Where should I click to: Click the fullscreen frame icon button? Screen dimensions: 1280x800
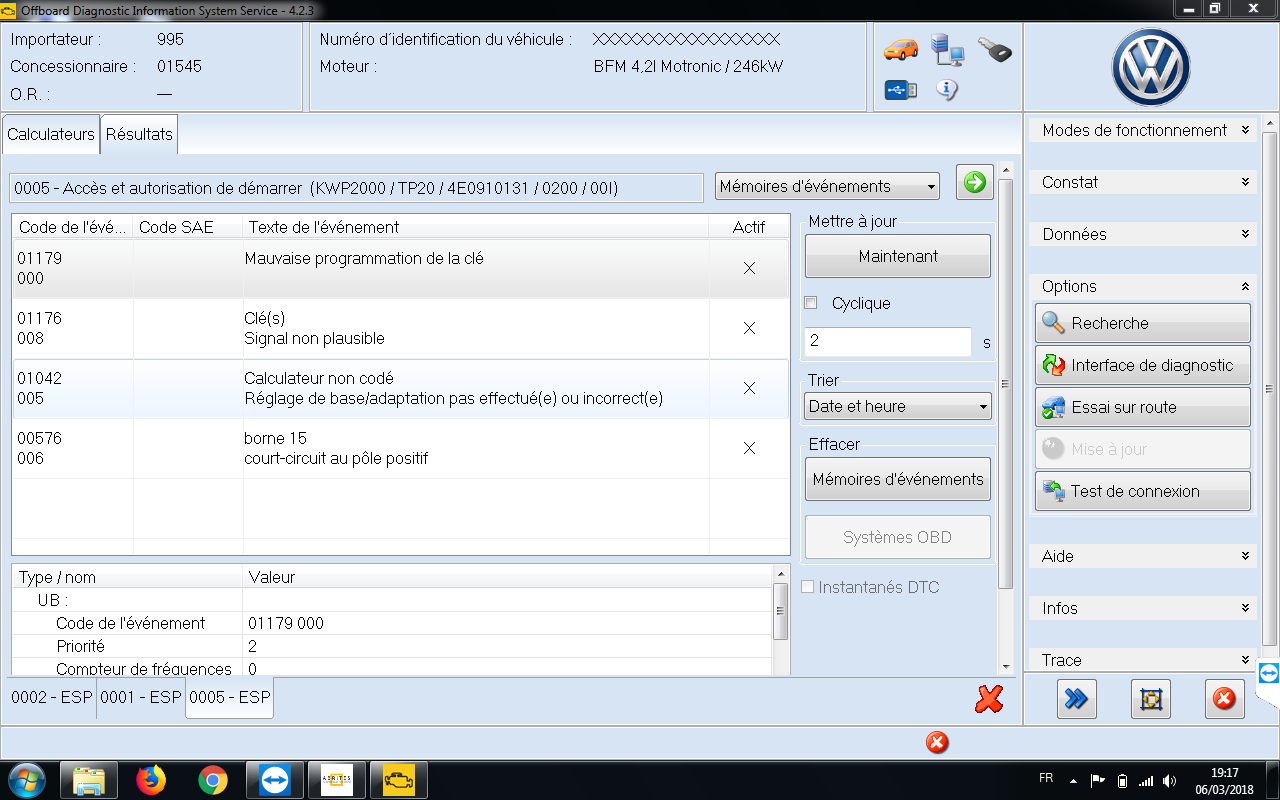point(1150,699)
